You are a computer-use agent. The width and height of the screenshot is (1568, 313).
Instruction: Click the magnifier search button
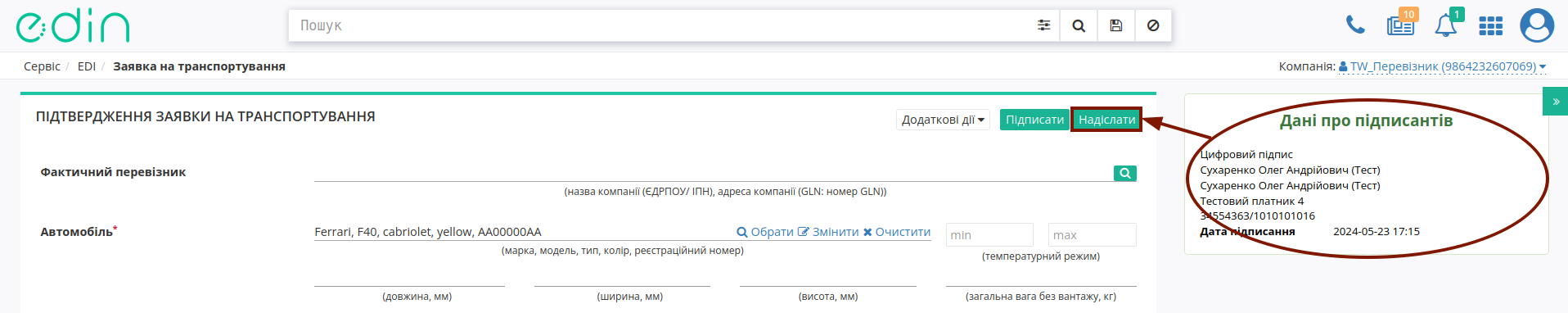click(x=1079, y=25)
